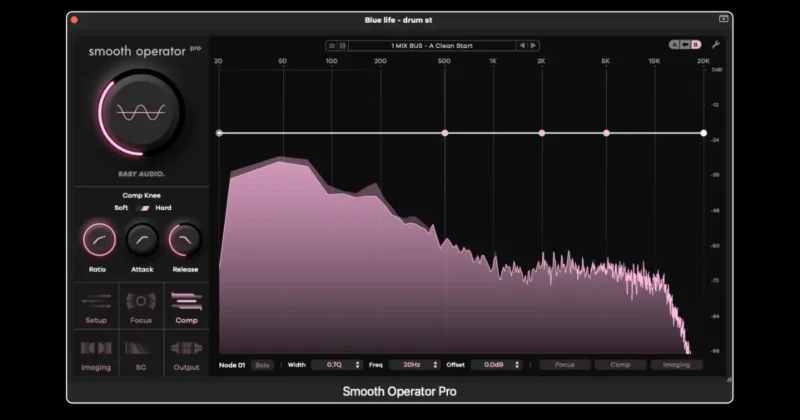The height and width of the screenshot is (420, 800).
Task: Click the 'BABY AUDIO.' brand text
Action: pyautogui.click(x=141, y=174)
